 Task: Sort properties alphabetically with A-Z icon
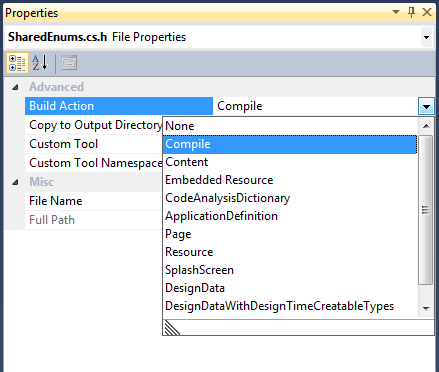[x=40, y=63]
